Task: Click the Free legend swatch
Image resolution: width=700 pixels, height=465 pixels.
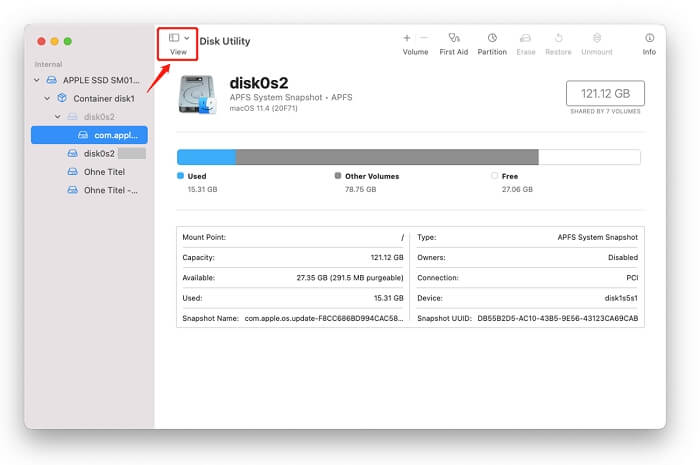Action: 495,176
